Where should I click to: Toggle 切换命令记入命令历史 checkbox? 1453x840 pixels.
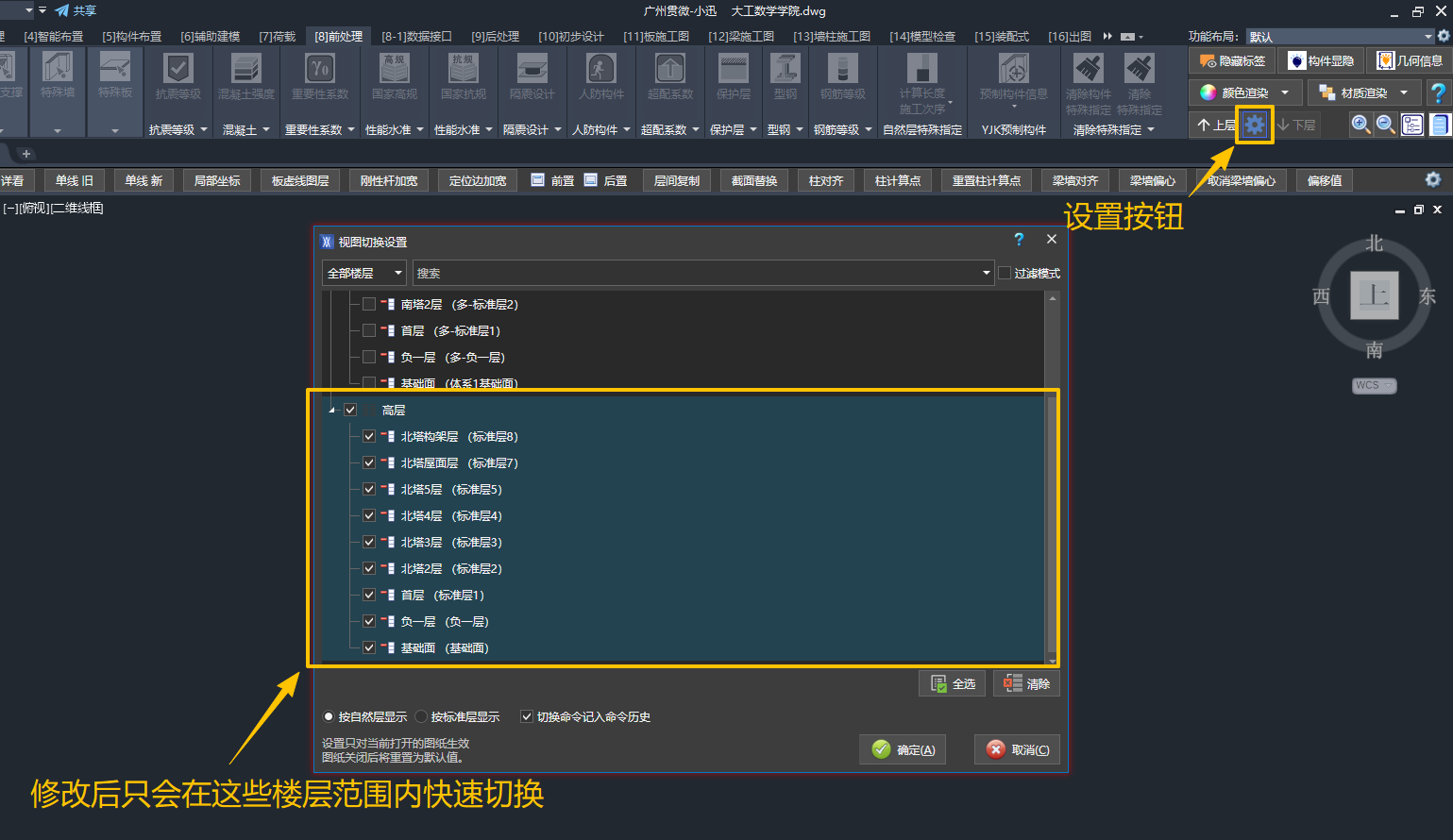(x=527, y=716)
